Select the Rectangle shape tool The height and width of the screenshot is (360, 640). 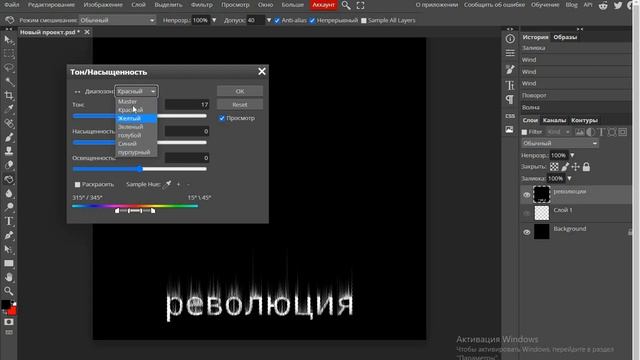(9, 263)
